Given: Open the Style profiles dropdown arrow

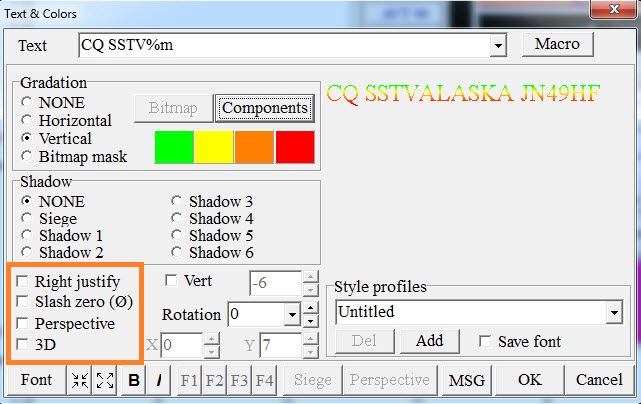Looking at the screenshot, I should point(614,312).
